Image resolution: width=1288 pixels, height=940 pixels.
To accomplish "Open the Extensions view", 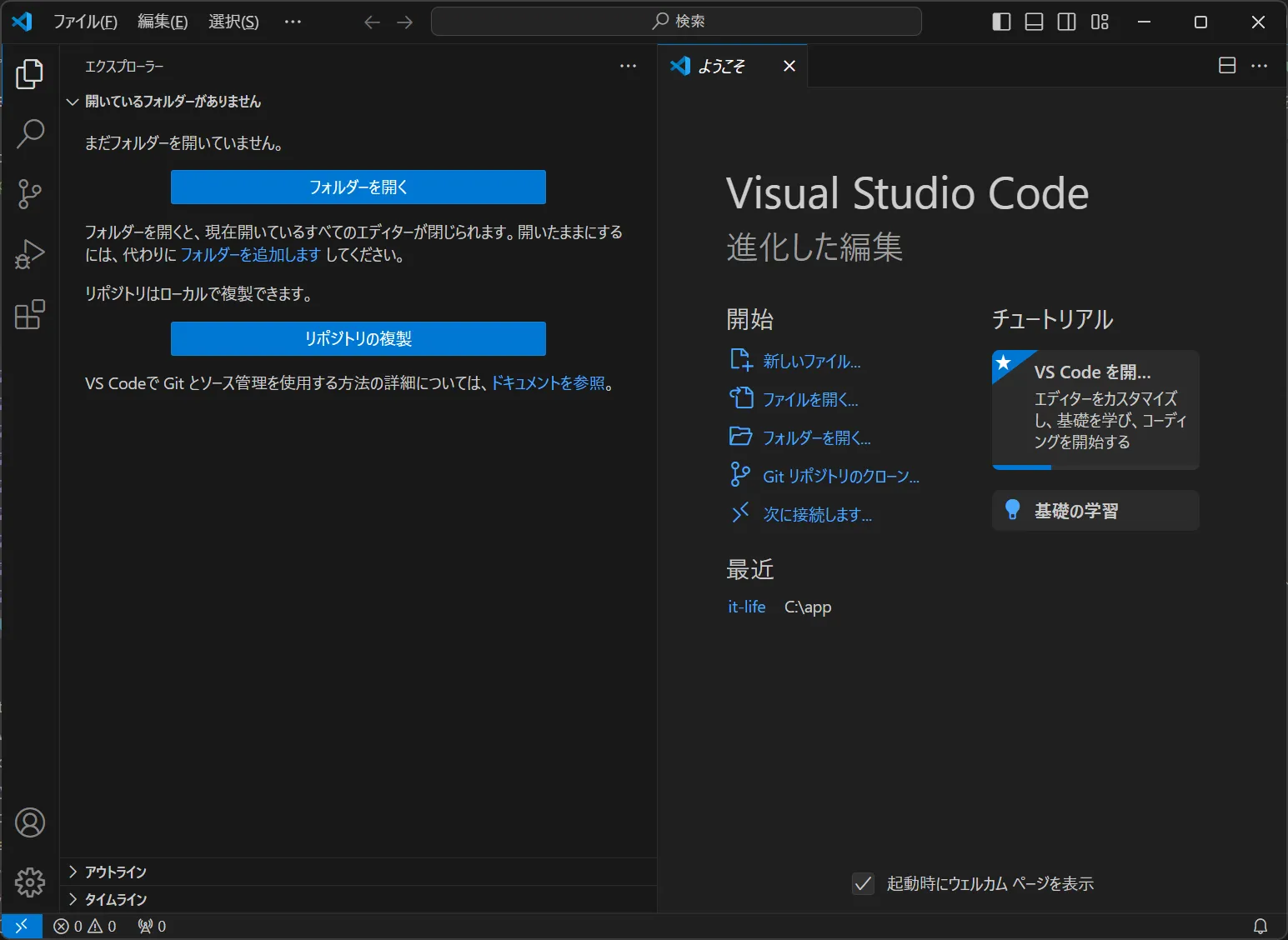I will click(x=30, y=314).
